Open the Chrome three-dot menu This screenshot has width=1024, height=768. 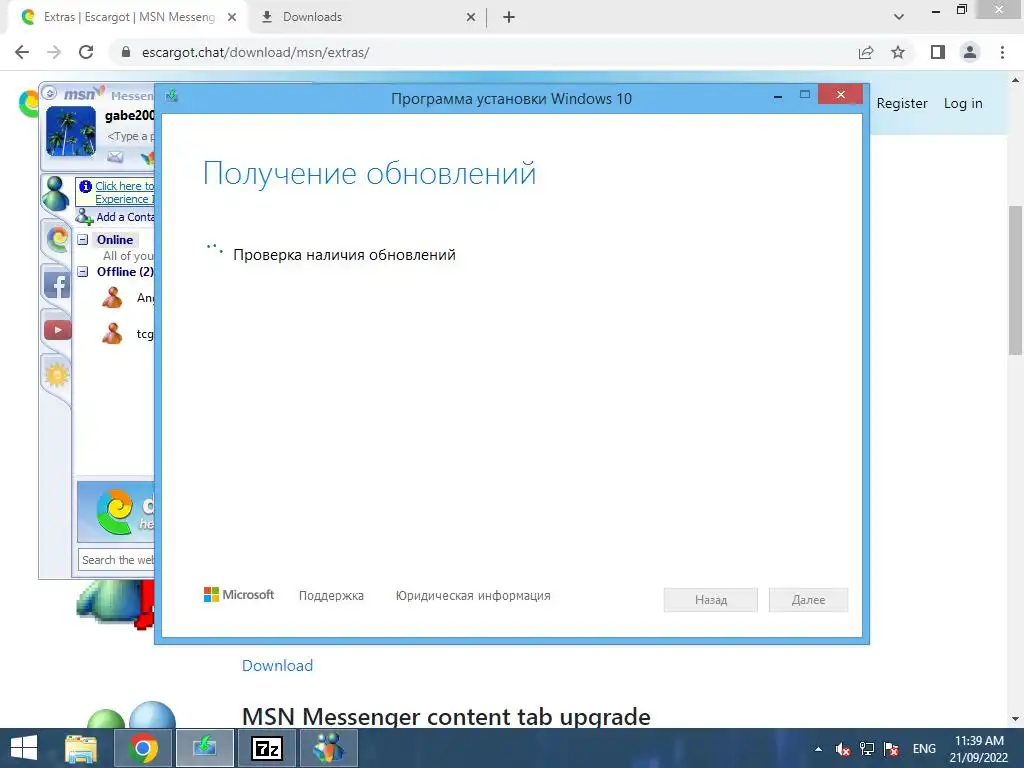click(1002, 52)
